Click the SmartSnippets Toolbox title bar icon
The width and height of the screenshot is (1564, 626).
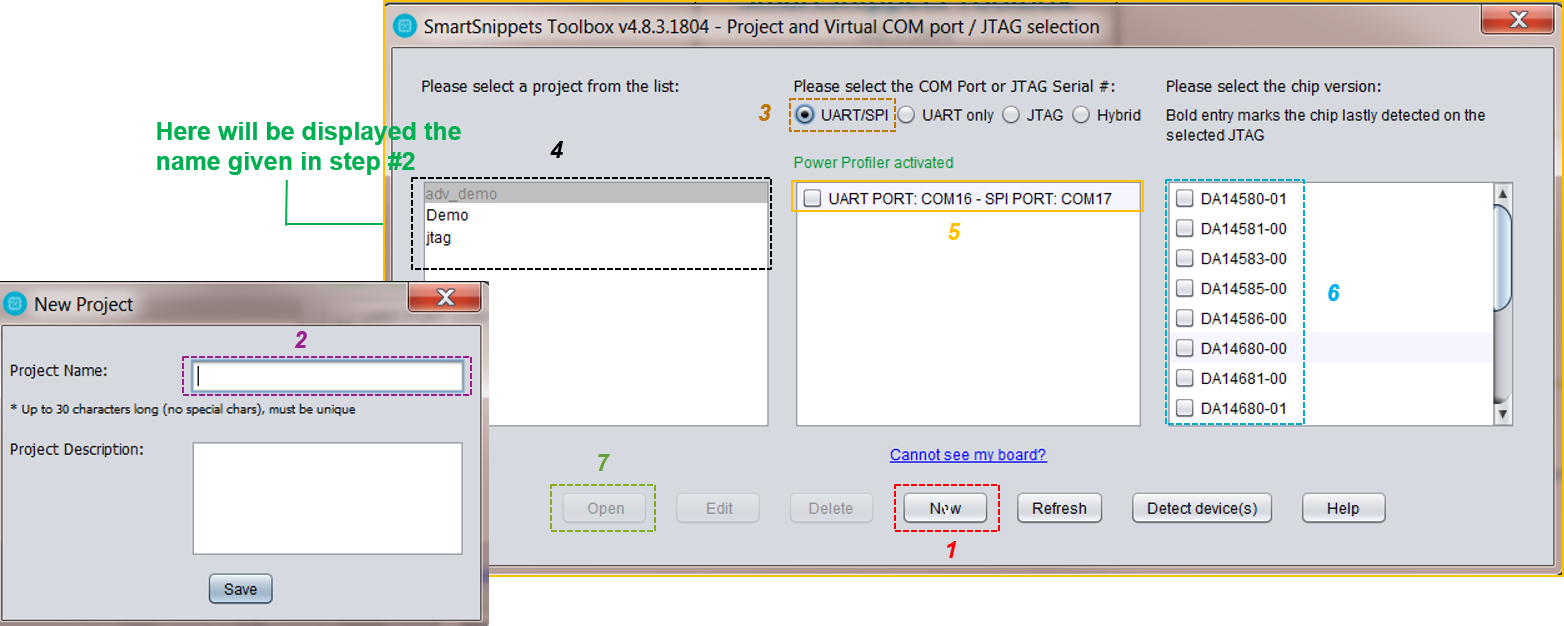404,26
